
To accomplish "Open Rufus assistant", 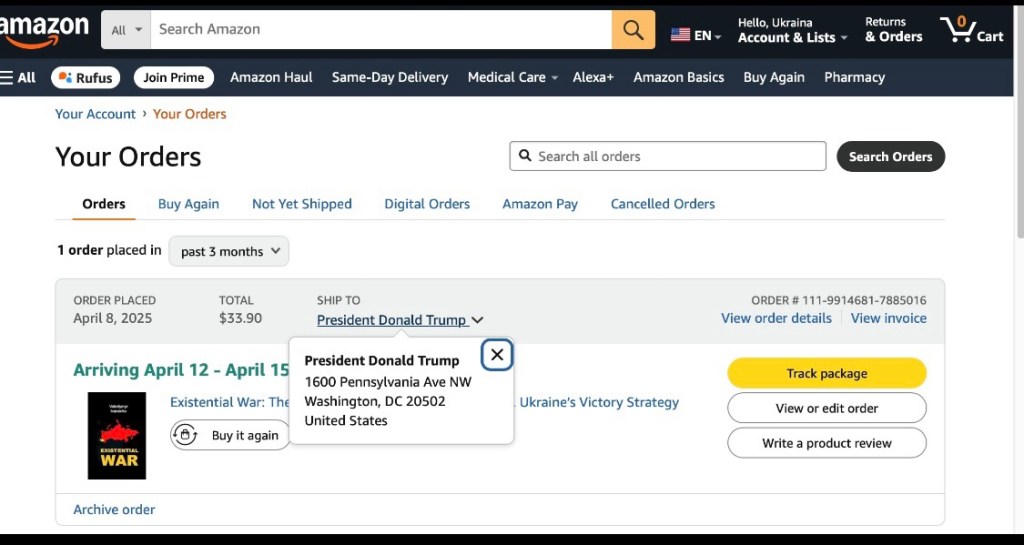I will (x=86, y=78).
